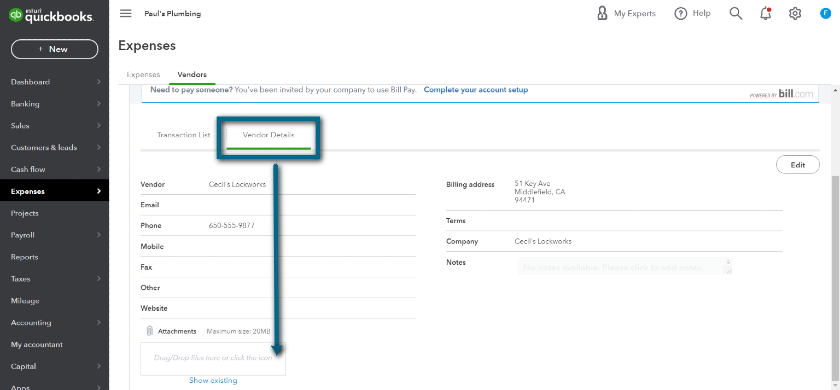
Task: Open the notifications bell
Action: click(766, 13)
